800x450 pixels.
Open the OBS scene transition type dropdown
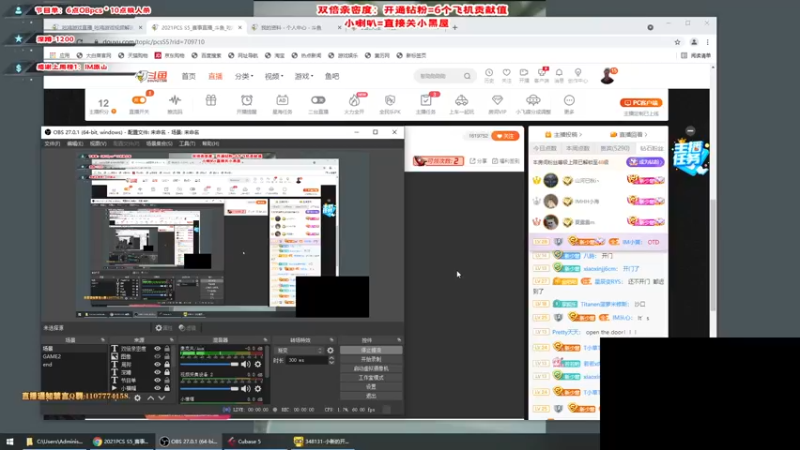click(299, 351)
